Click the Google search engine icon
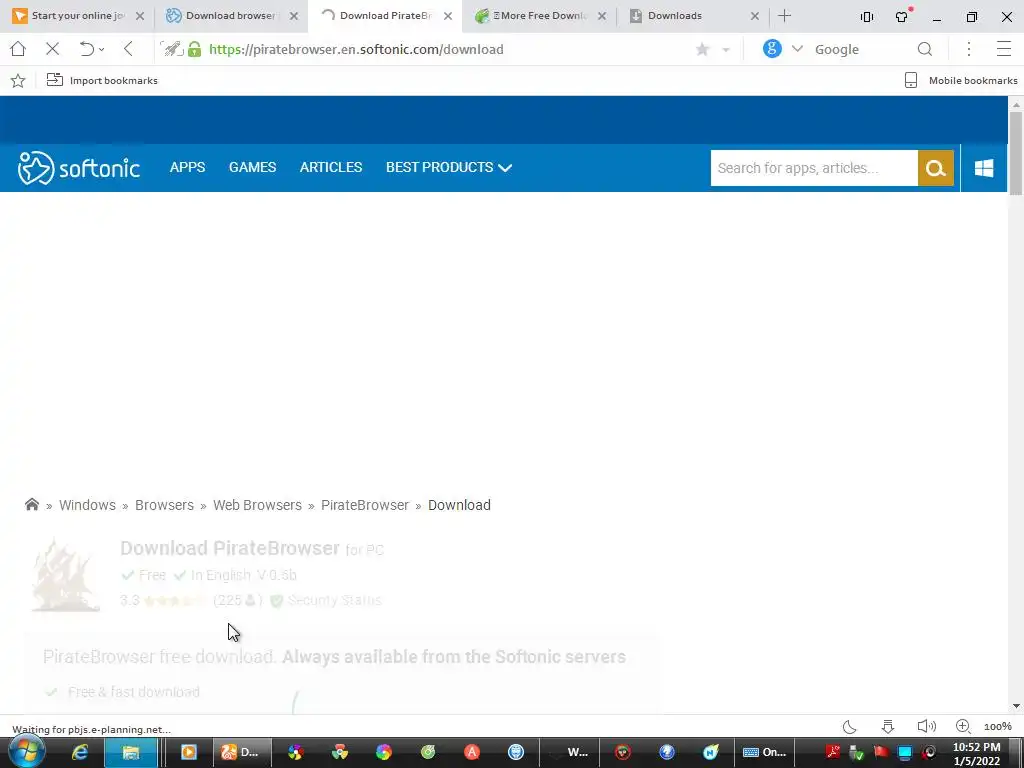Viewport: 1024px width, 768px height. (x=772, y=48)
